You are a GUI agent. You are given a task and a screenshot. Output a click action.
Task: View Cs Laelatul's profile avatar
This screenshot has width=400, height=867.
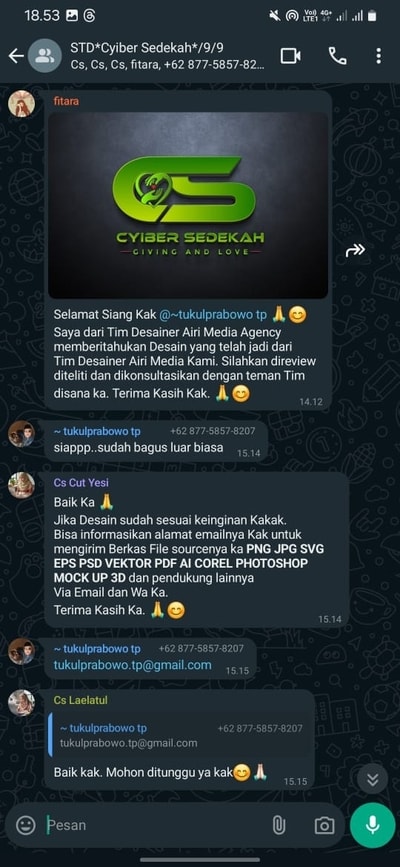(x=22, y=703)
